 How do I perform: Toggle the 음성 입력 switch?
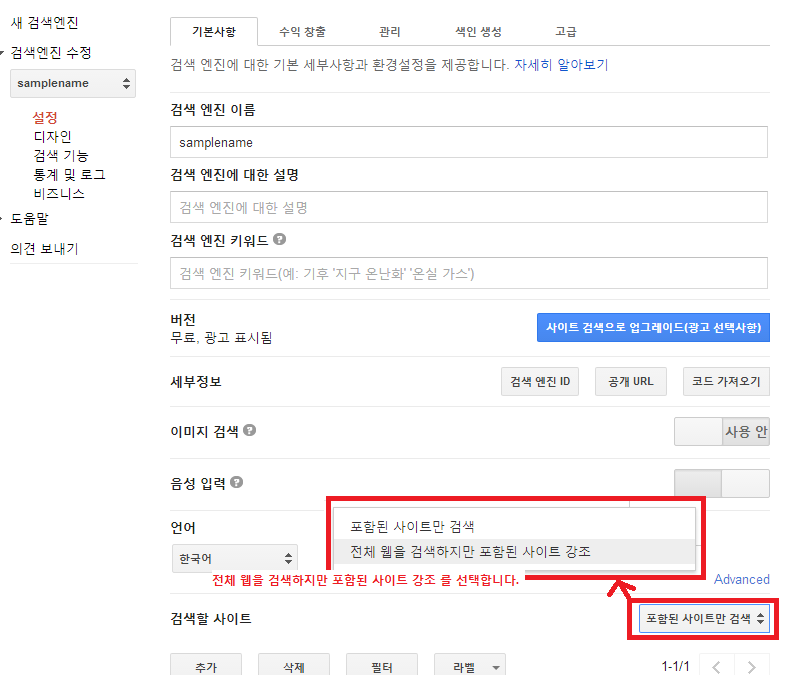(x=721, y=484)
